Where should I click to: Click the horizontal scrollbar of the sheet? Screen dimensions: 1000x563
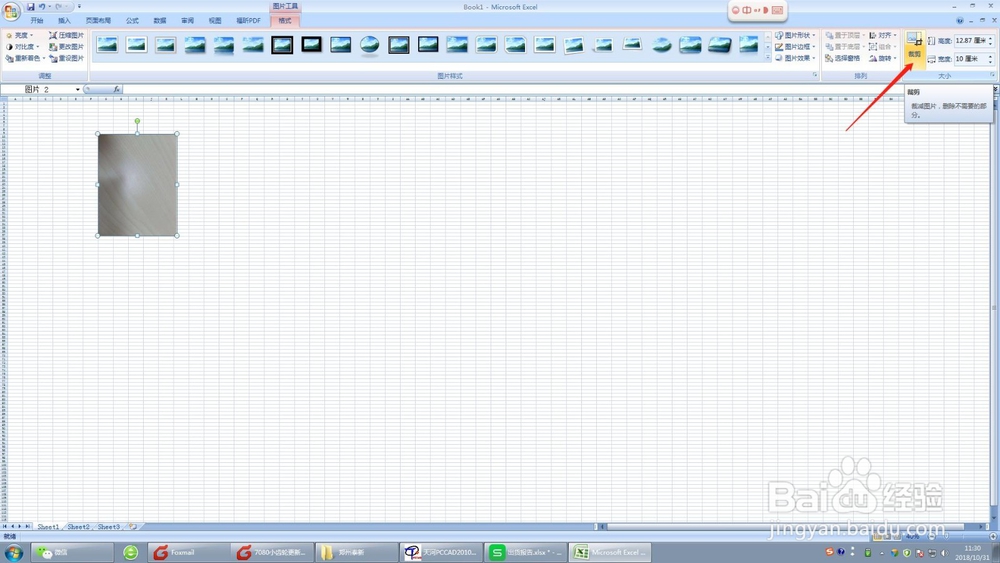pyautogui.click(x=784, y=527)
